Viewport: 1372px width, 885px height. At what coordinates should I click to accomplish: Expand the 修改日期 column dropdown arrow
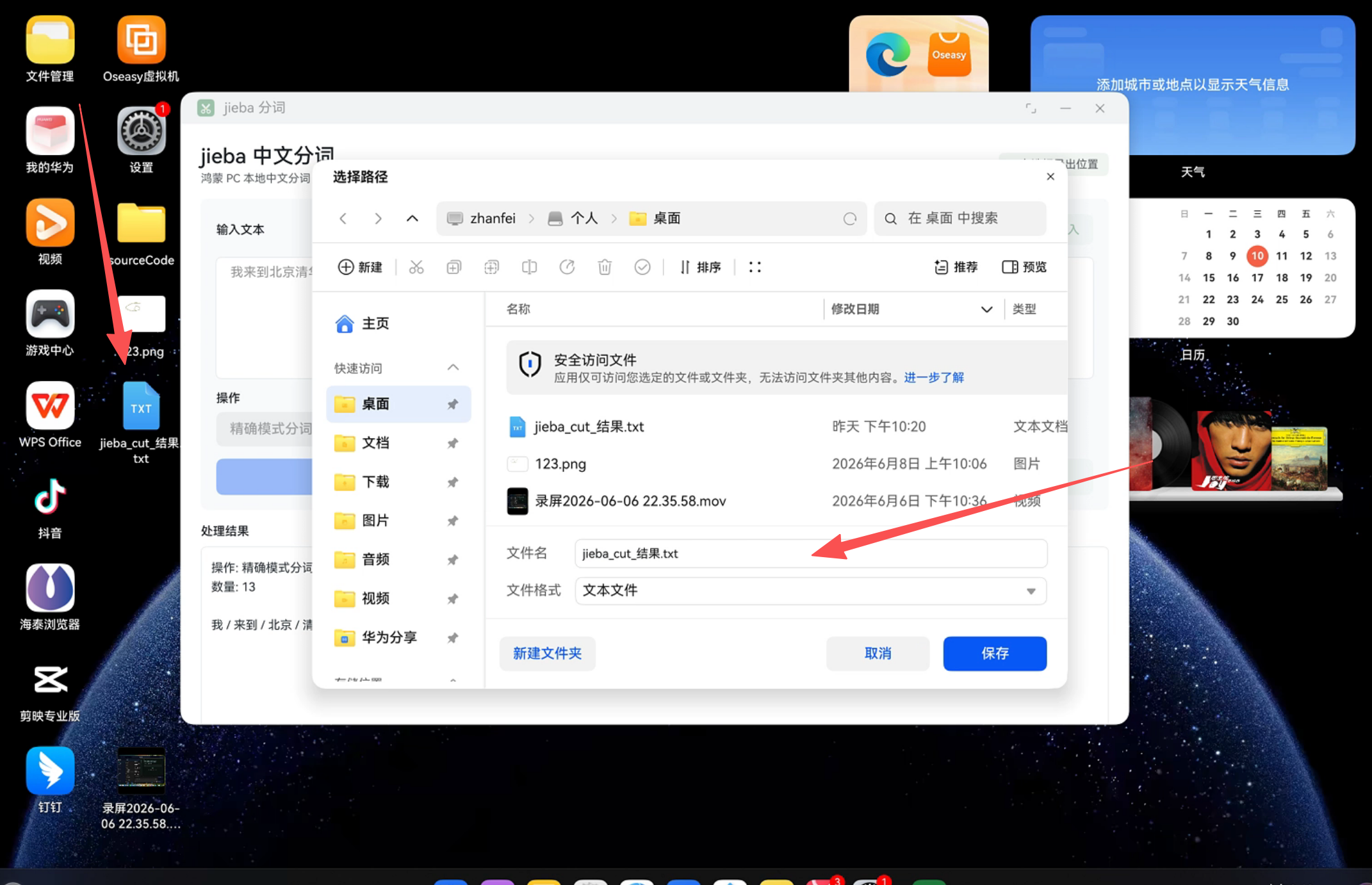click(x=986, y=309)
